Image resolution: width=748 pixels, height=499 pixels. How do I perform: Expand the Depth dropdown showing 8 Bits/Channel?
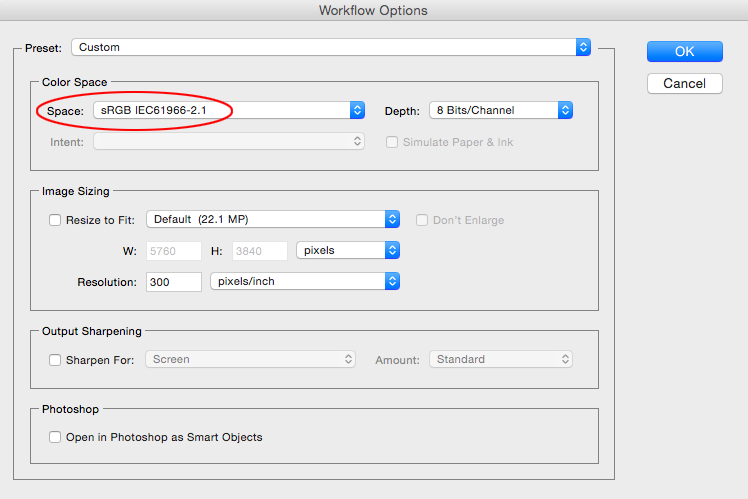click(x=500, y=110)
